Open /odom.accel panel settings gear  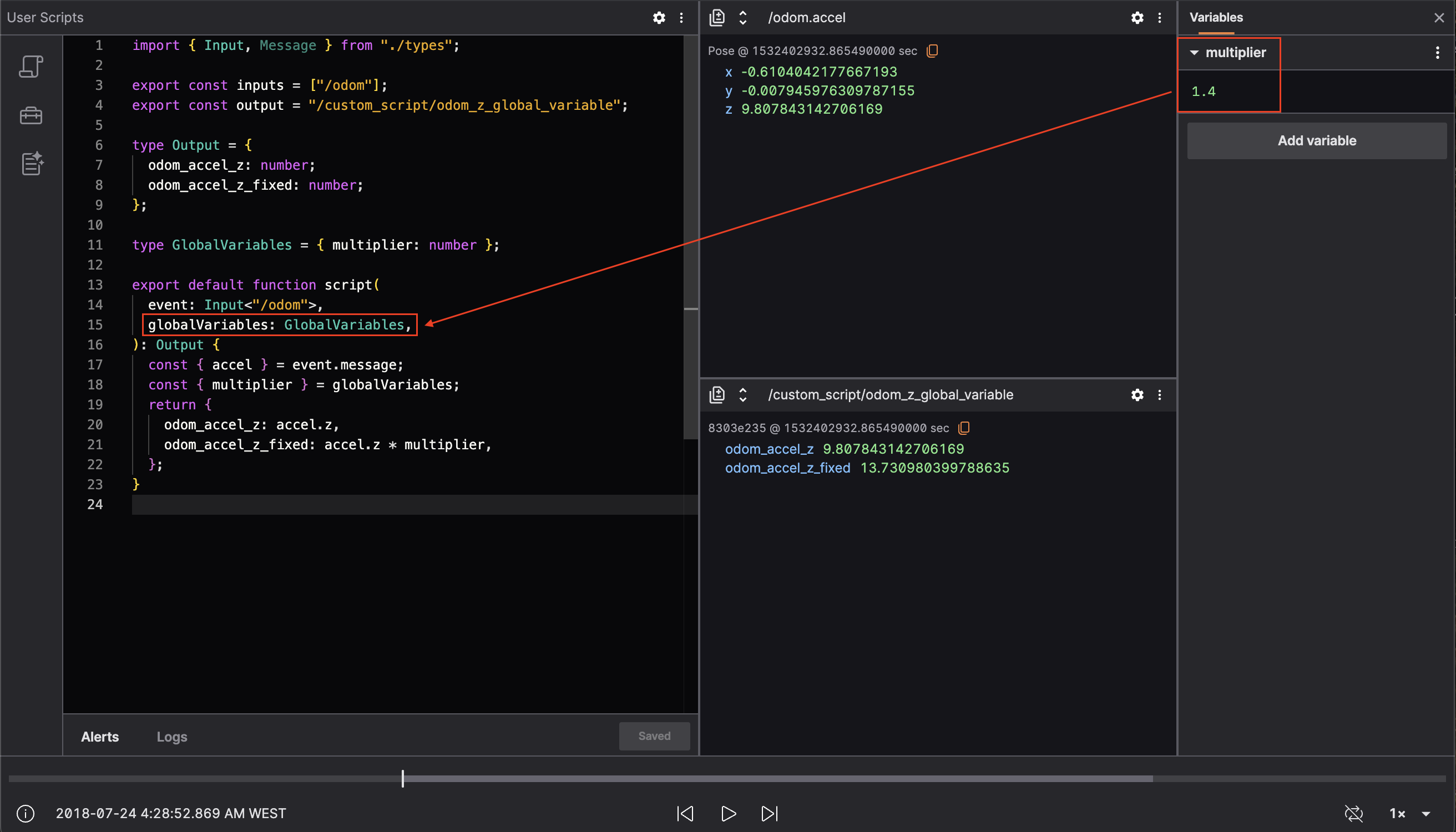tap(1137, 18)
